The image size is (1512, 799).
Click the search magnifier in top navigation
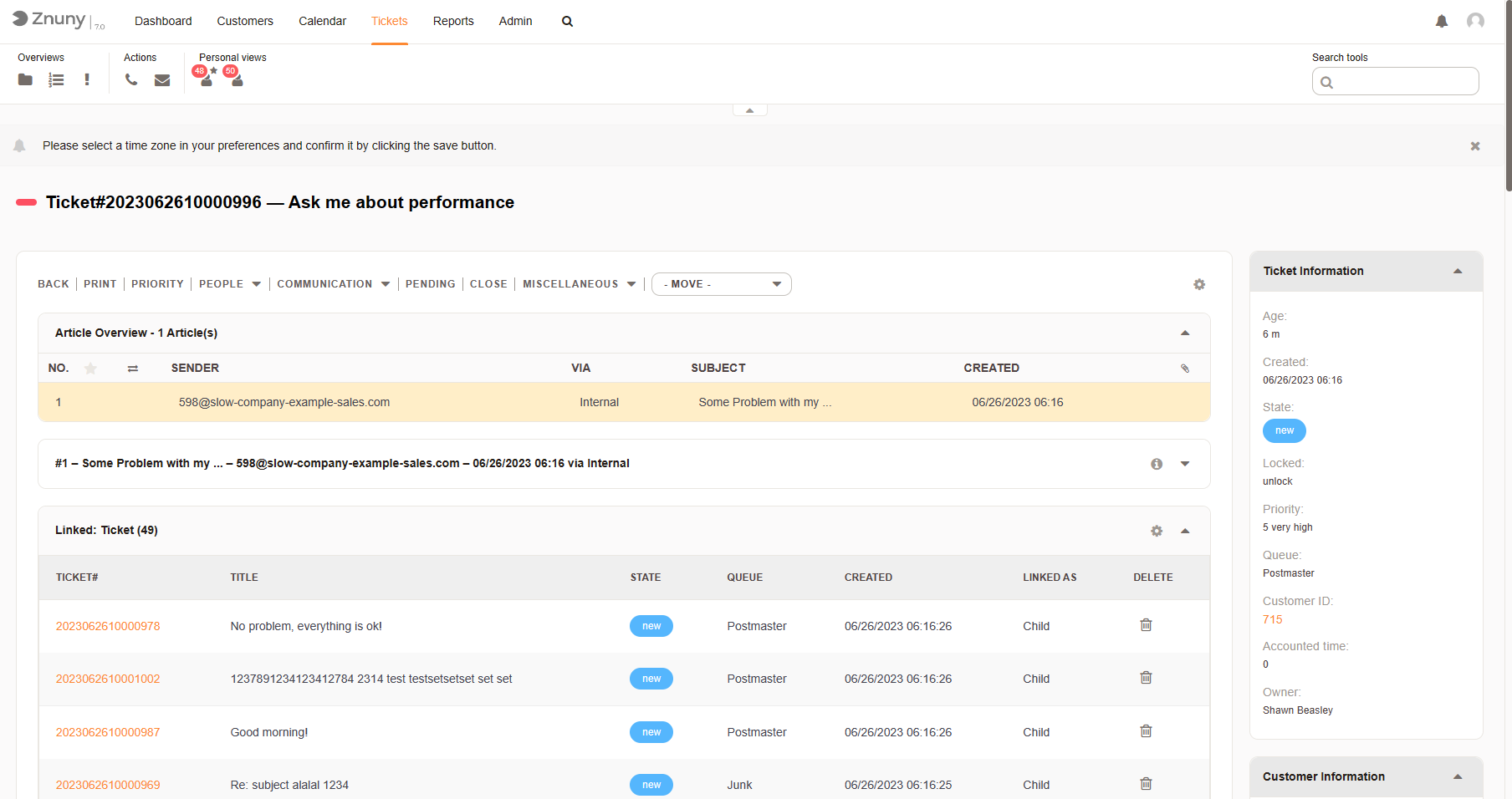click(567, 22)
